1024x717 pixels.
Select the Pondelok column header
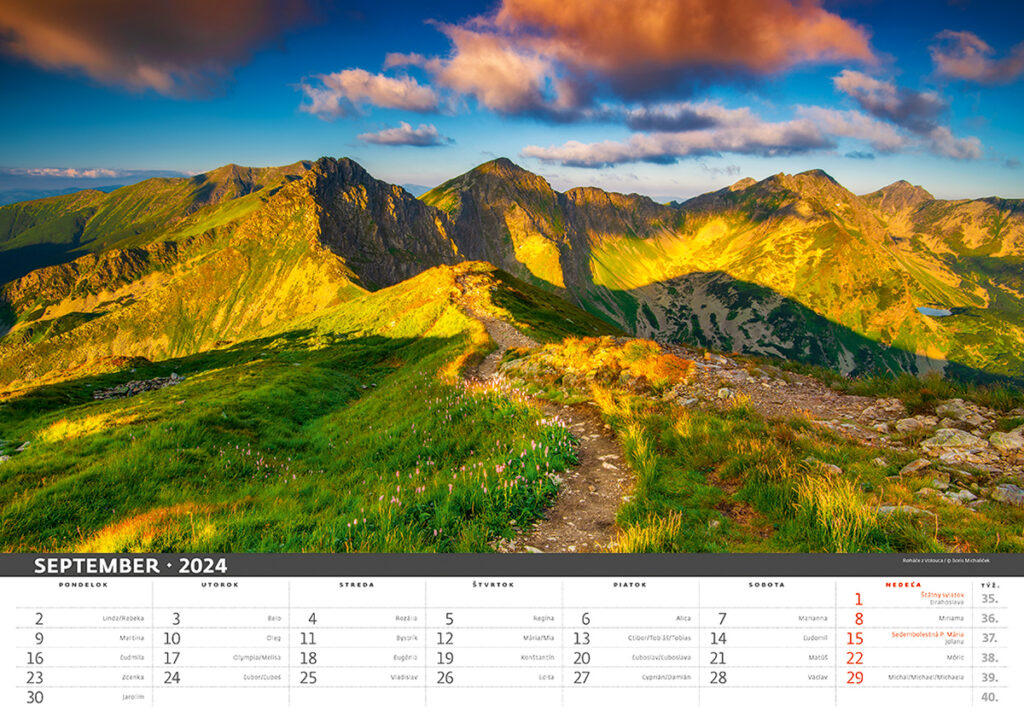(83, 584)
